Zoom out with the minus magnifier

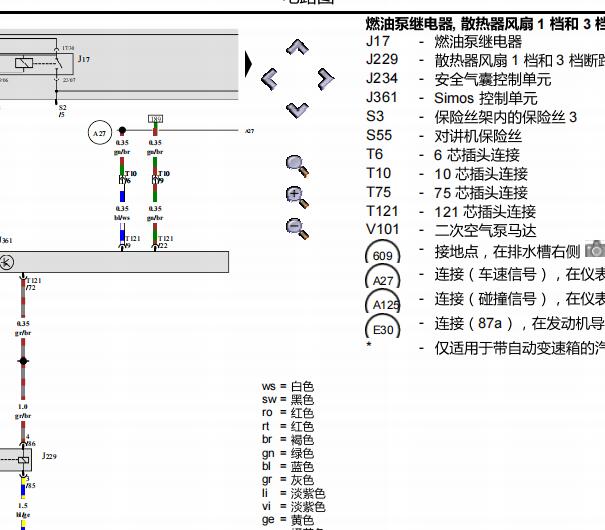(x=297, y=228)
